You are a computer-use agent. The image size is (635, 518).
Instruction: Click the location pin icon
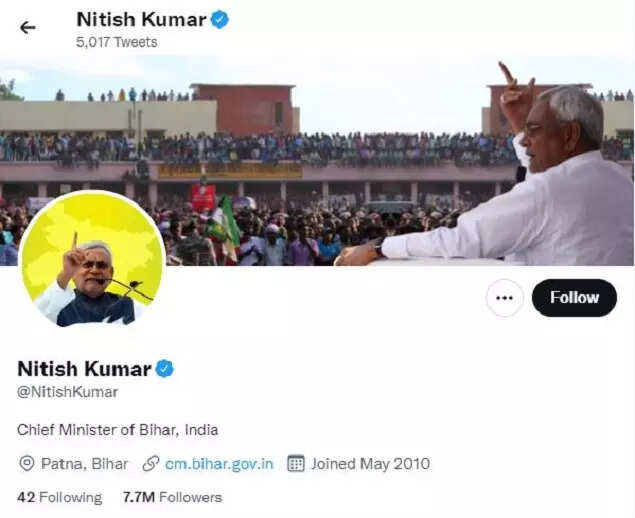click(x=27, y=463)
